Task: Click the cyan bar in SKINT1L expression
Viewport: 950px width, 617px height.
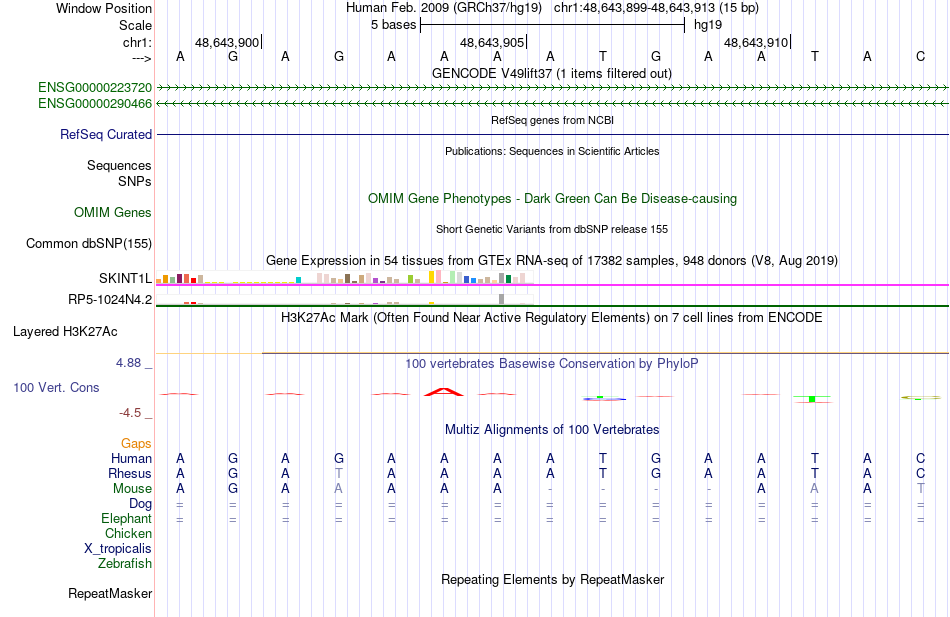Action: pos(298,280)
